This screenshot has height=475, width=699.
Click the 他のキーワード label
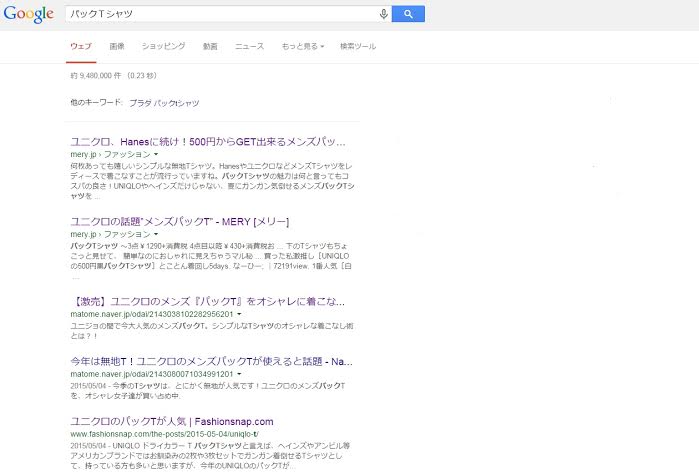click(x=96, y=102)
